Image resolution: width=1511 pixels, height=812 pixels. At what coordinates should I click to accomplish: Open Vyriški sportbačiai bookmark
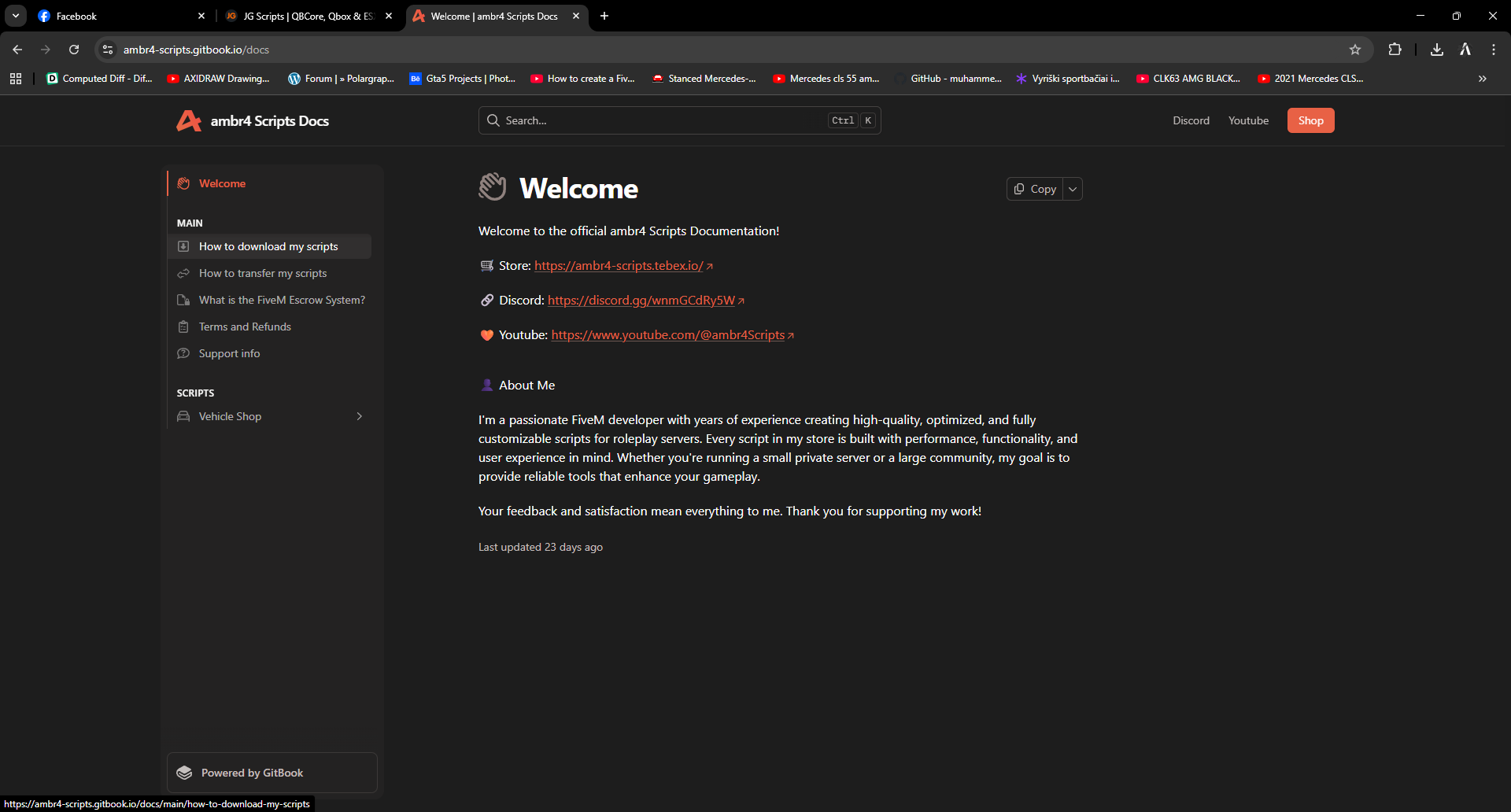tap(1067, 79)
